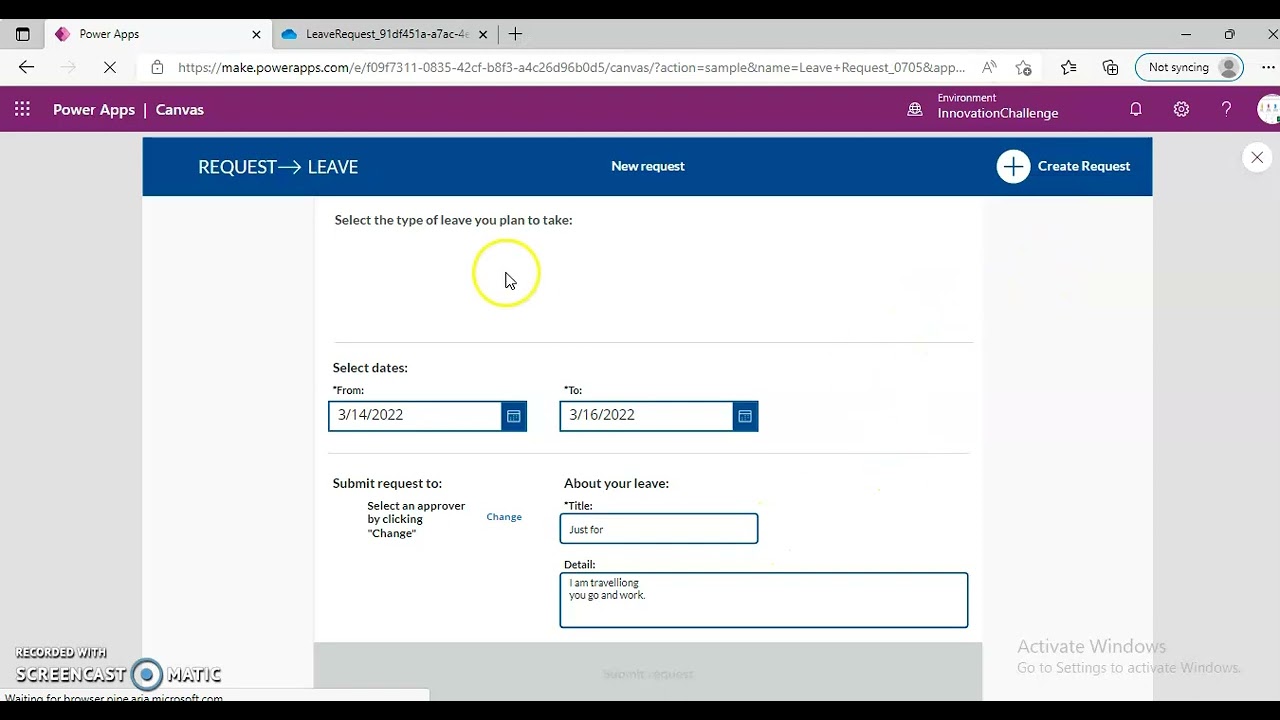Open the browser Favorites list icon

tap(1069, 67)
